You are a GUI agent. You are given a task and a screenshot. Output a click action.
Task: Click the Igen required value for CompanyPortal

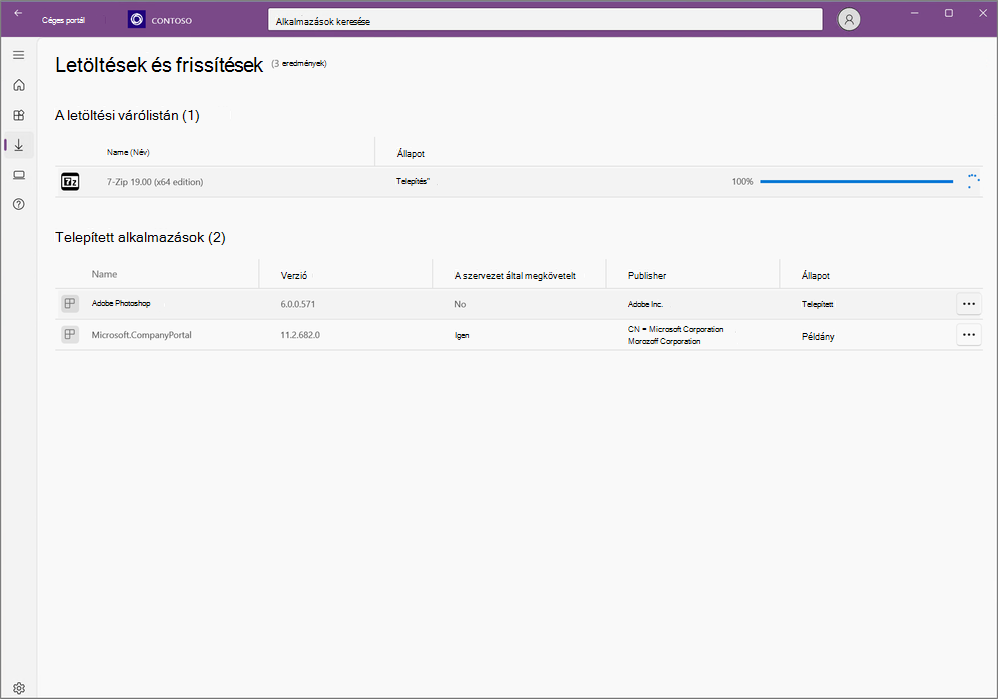[462, 335]
